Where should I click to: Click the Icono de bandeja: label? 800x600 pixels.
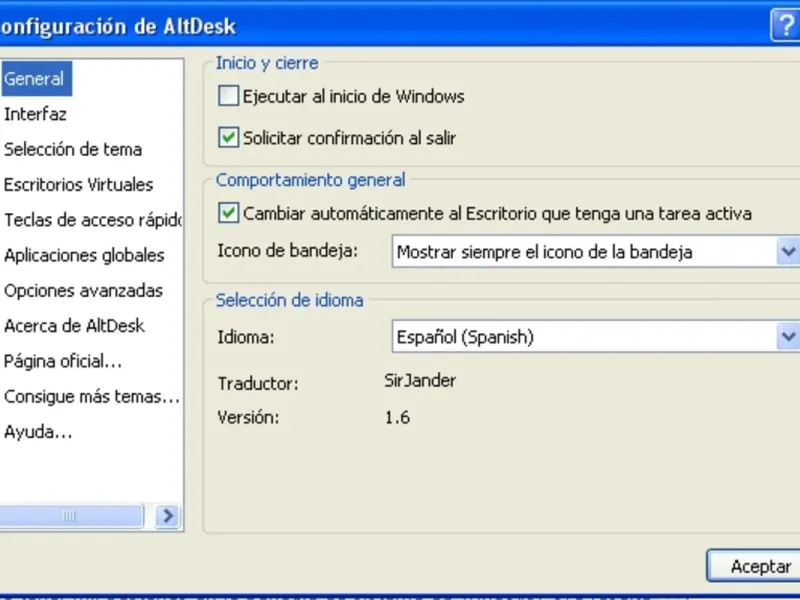(288, 251)
